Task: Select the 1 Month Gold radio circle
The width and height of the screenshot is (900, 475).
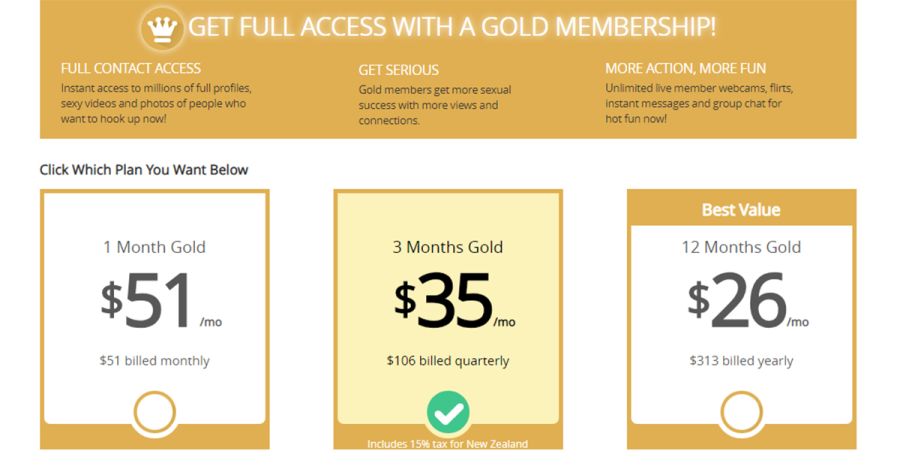Action: click(x=154, y=412)
